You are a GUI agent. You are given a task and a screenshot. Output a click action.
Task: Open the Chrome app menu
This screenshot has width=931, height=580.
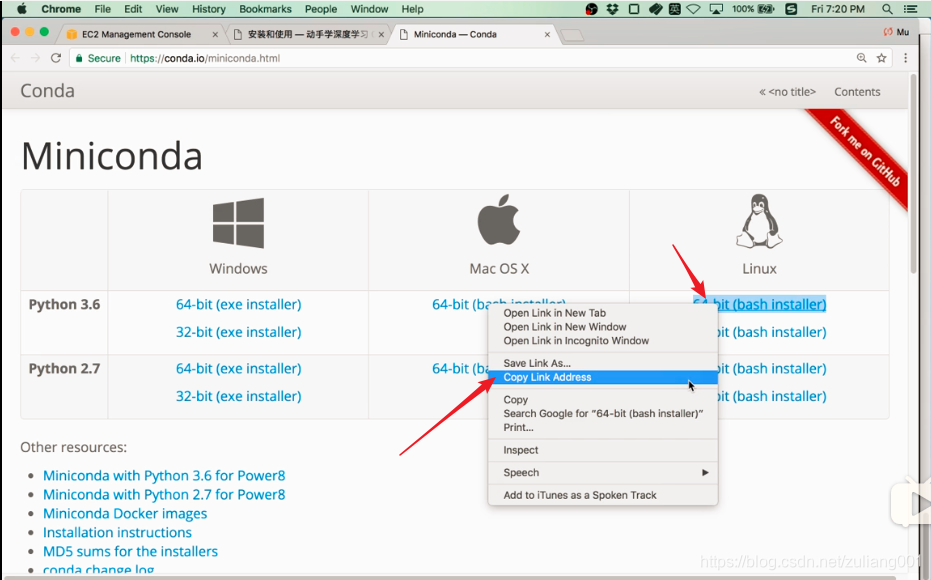[x=61, y=9]
